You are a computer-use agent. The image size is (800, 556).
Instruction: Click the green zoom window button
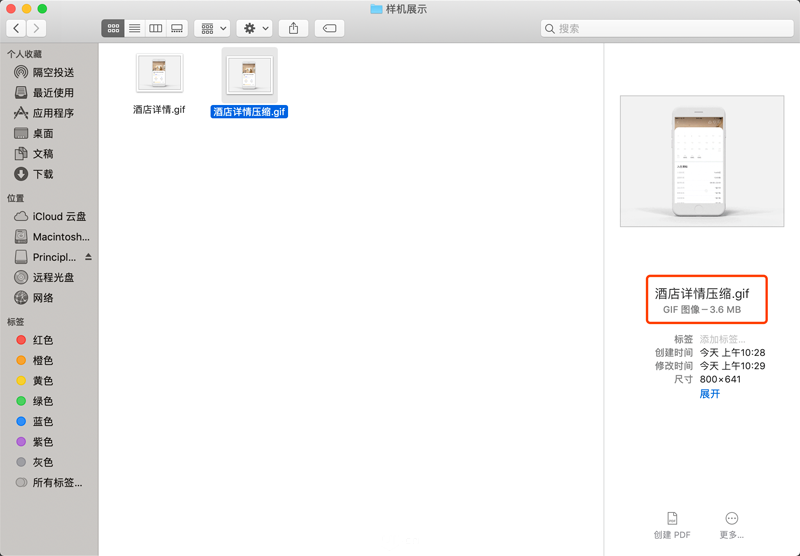point(42,9)
